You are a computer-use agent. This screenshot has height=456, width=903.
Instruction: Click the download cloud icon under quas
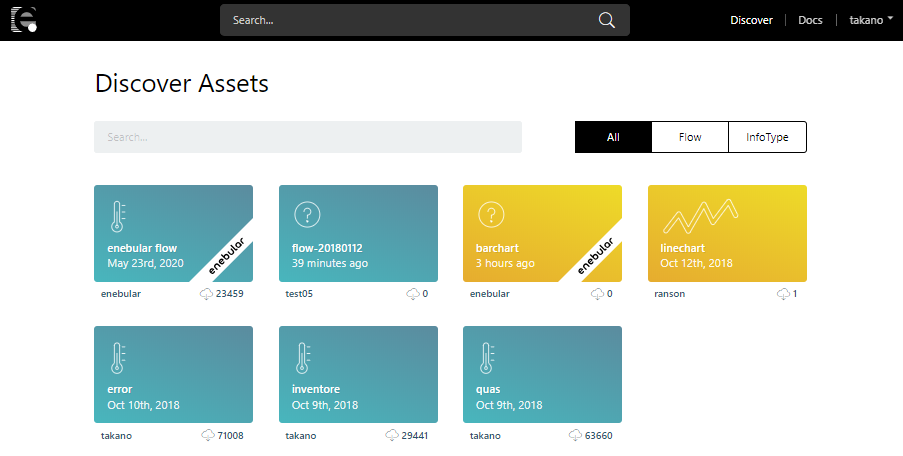coord(575,436)
